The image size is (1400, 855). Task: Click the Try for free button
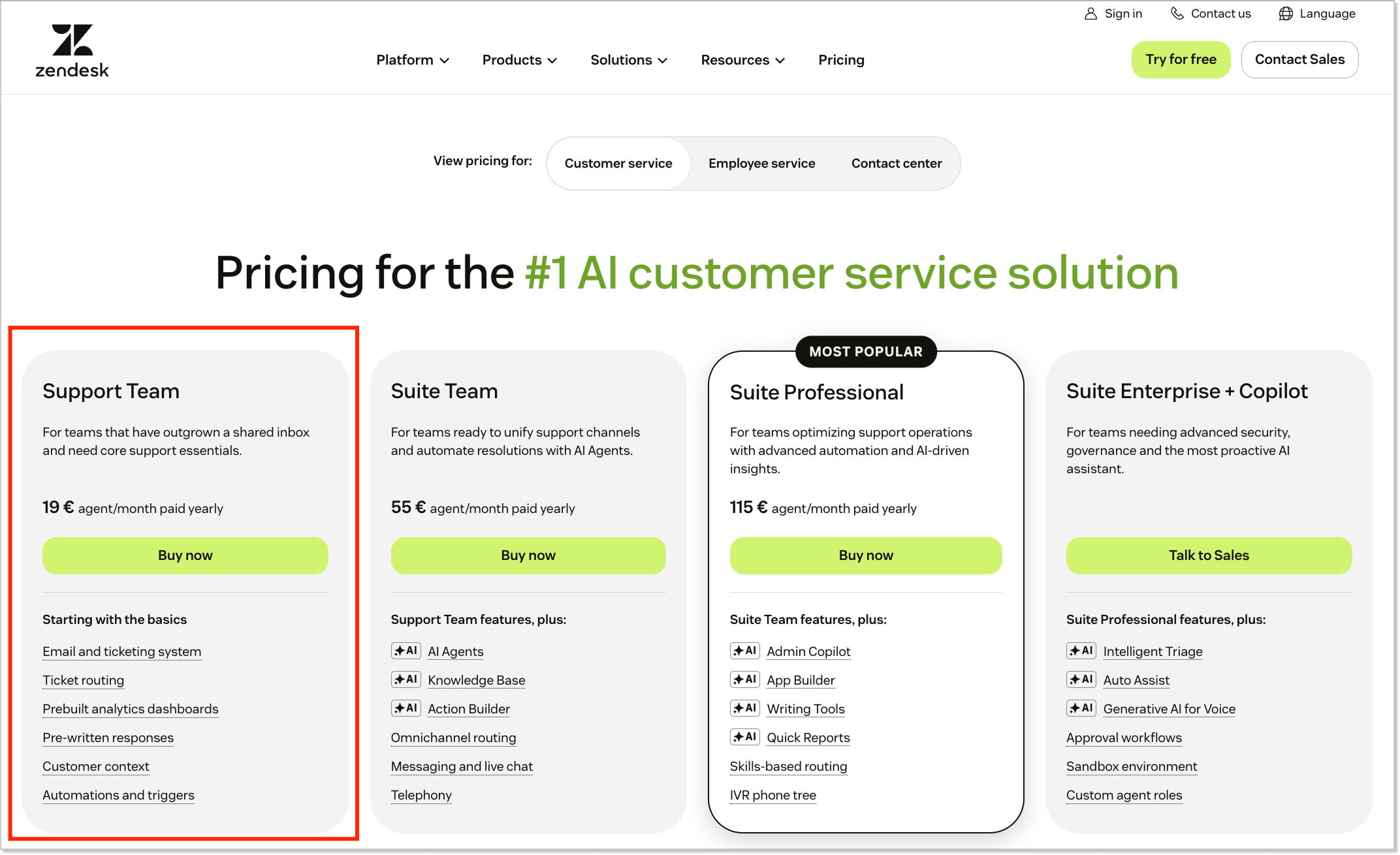coord(1181,59)
